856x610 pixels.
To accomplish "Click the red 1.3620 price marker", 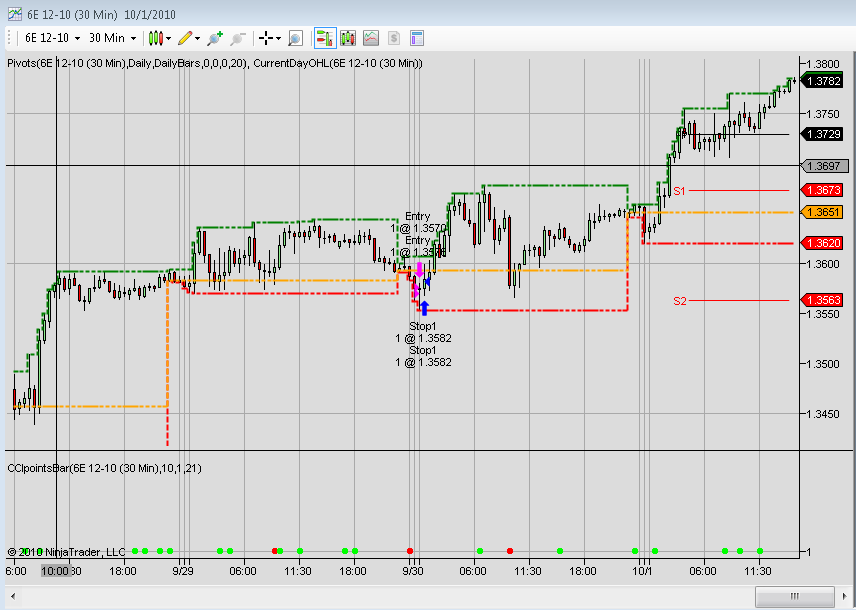I will tap(822, 243).
